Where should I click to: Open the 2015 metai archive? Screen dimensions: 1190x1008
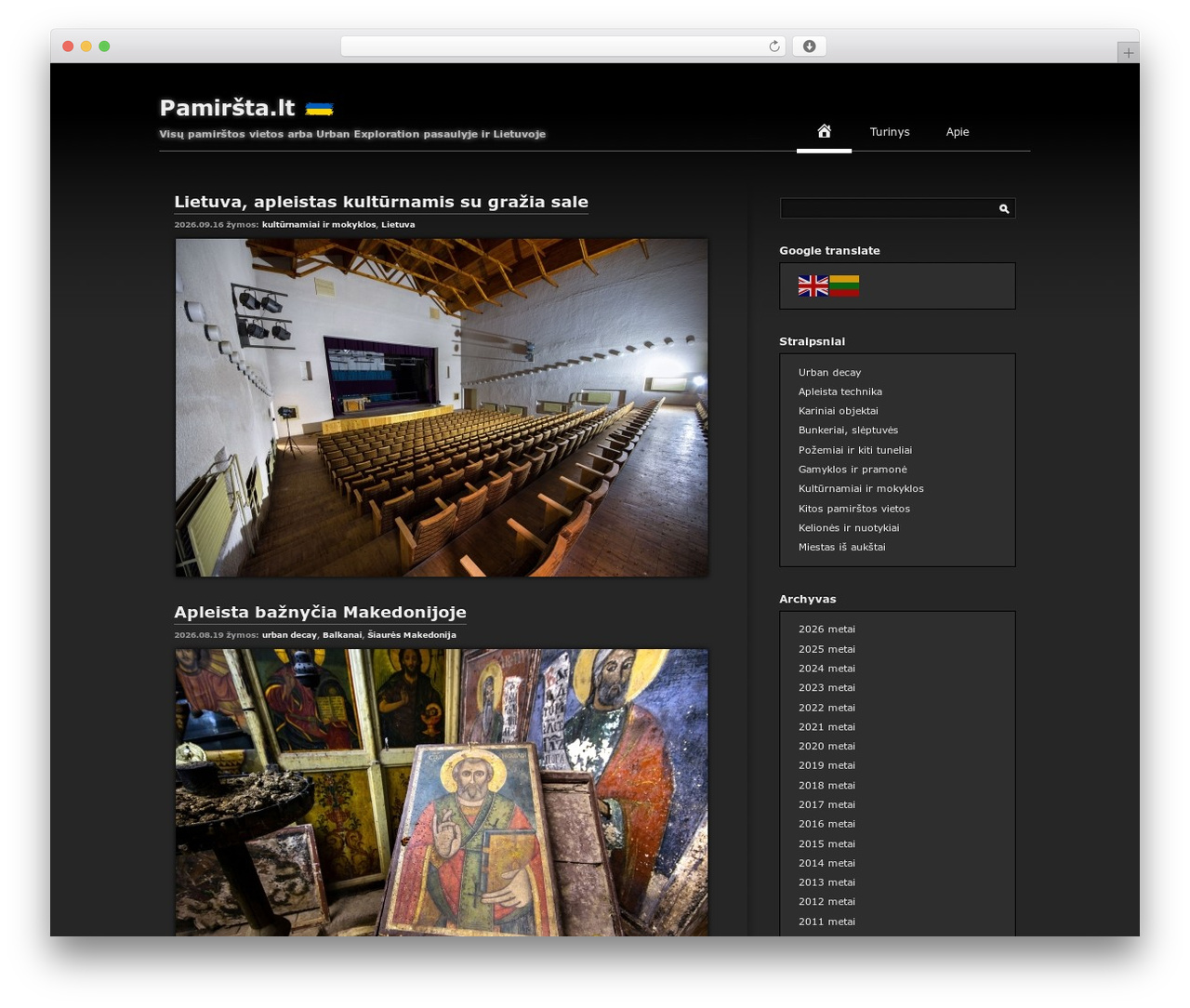tap(826, 844)
